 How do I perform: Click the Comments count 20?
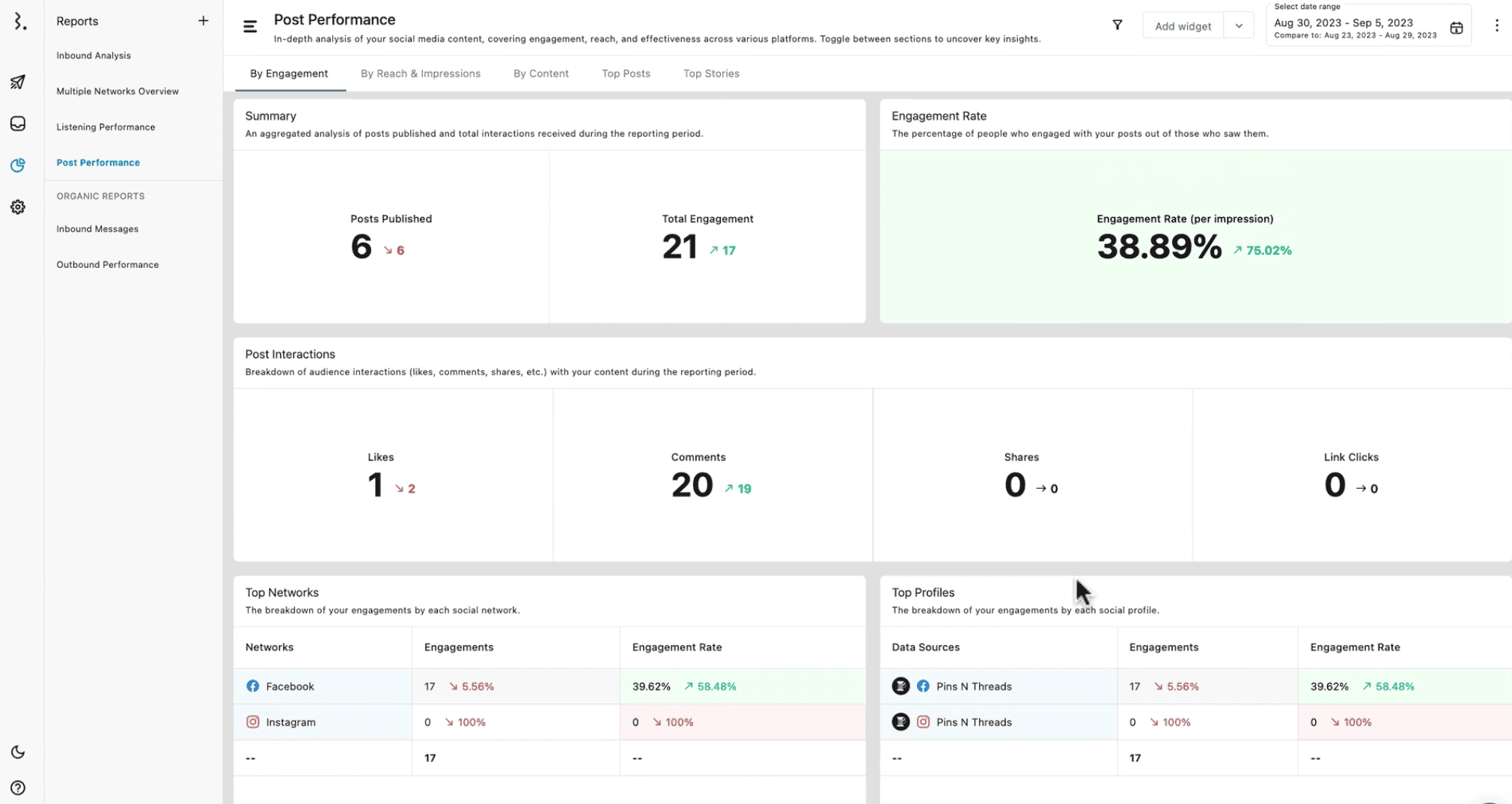[x=692, y=485]
